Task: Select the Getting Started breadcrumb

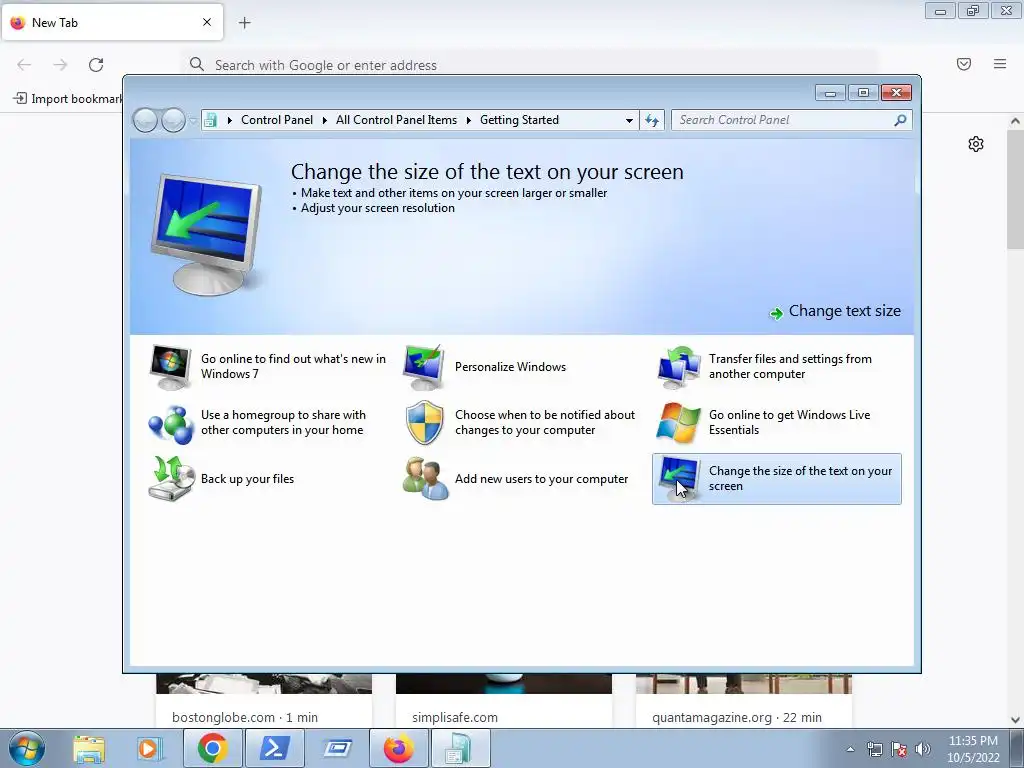Action: click(519, 120)
